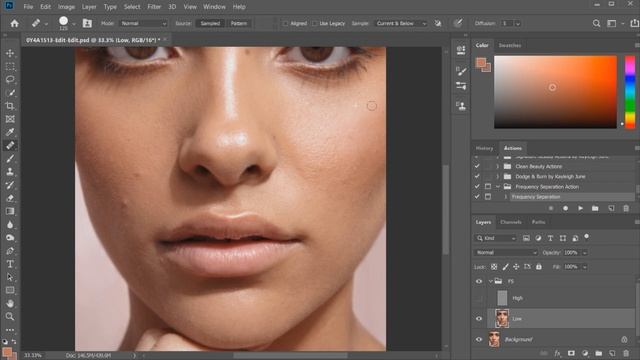Create new adjustment layer icon
The image size is (640, 360).
pyautogui.click(x=585, y=353)
